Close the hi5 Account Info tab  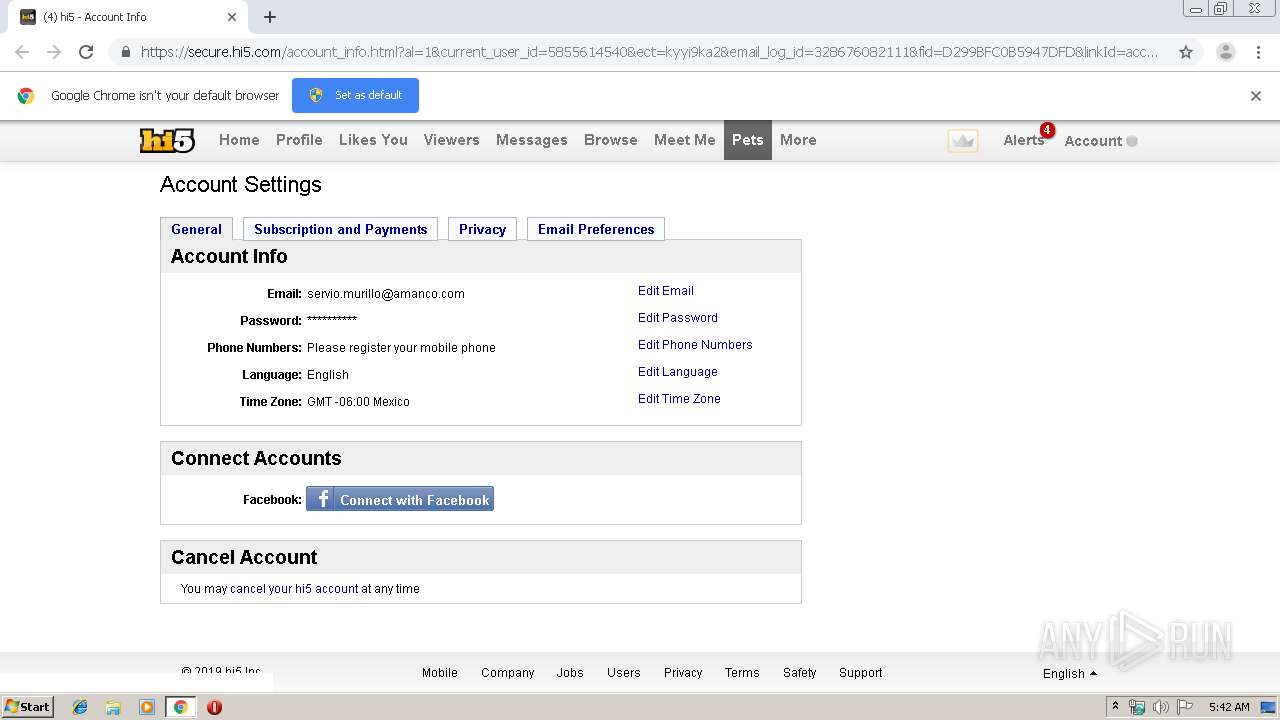(x=232, y=17)
